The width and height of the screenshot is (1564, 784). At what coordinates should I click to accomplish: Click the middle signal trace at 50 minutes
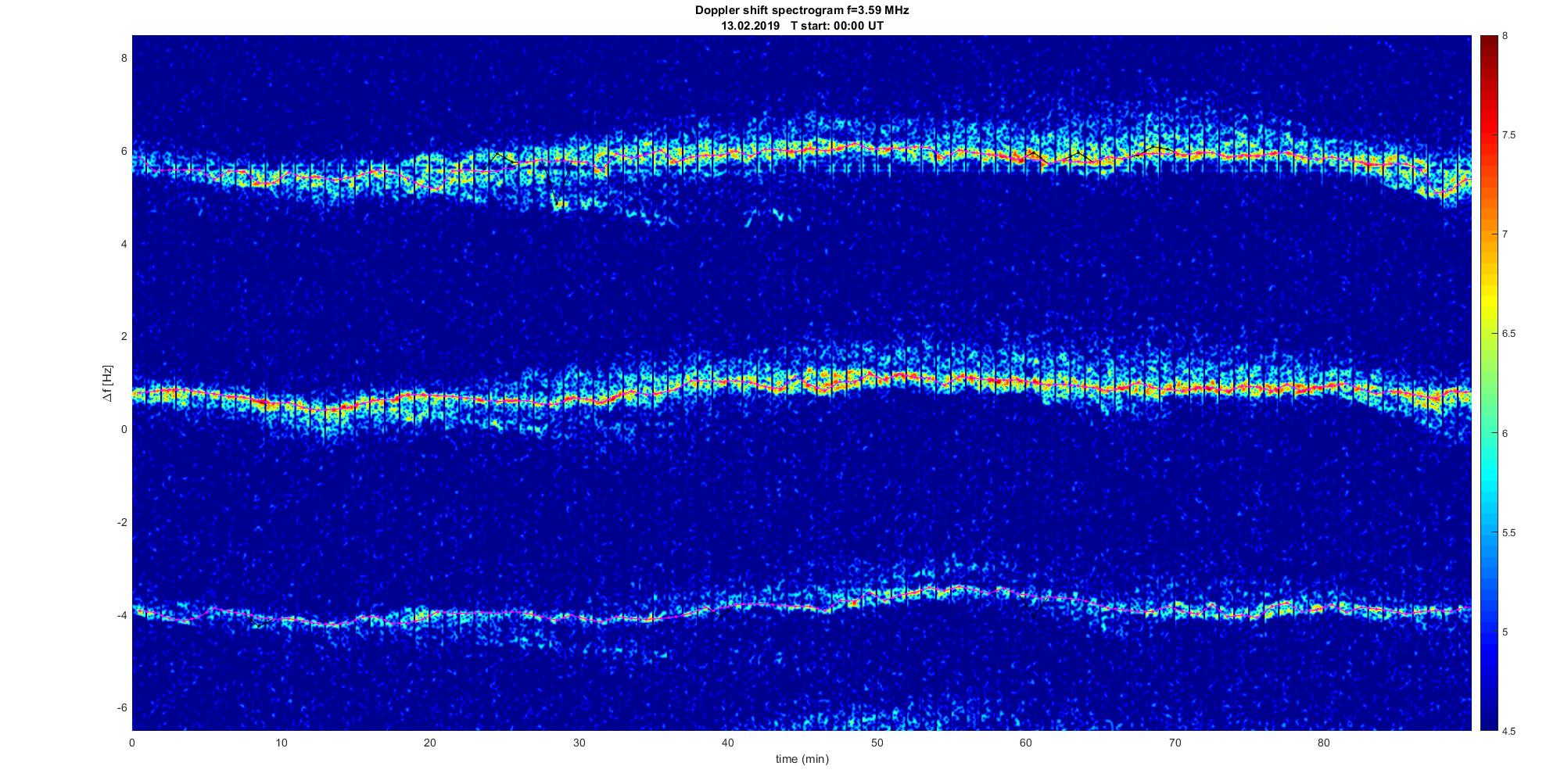coord(877,378)
